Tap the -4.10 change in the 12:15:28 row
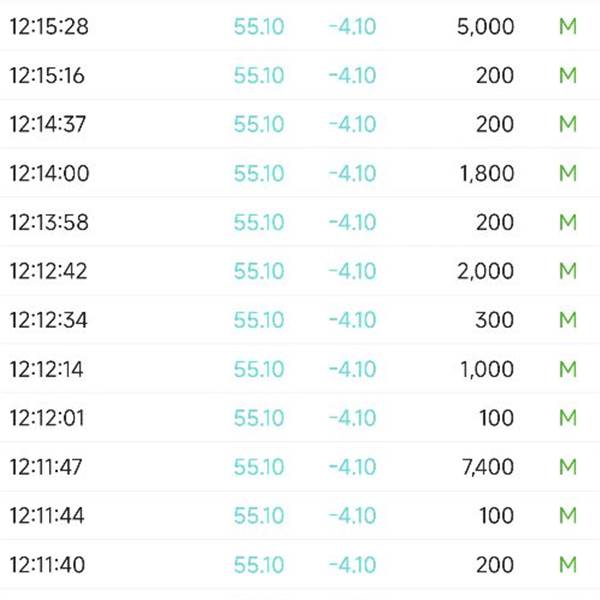Viewport: 600px width, 600px height. pyautogui.click(x=352, y=27)
